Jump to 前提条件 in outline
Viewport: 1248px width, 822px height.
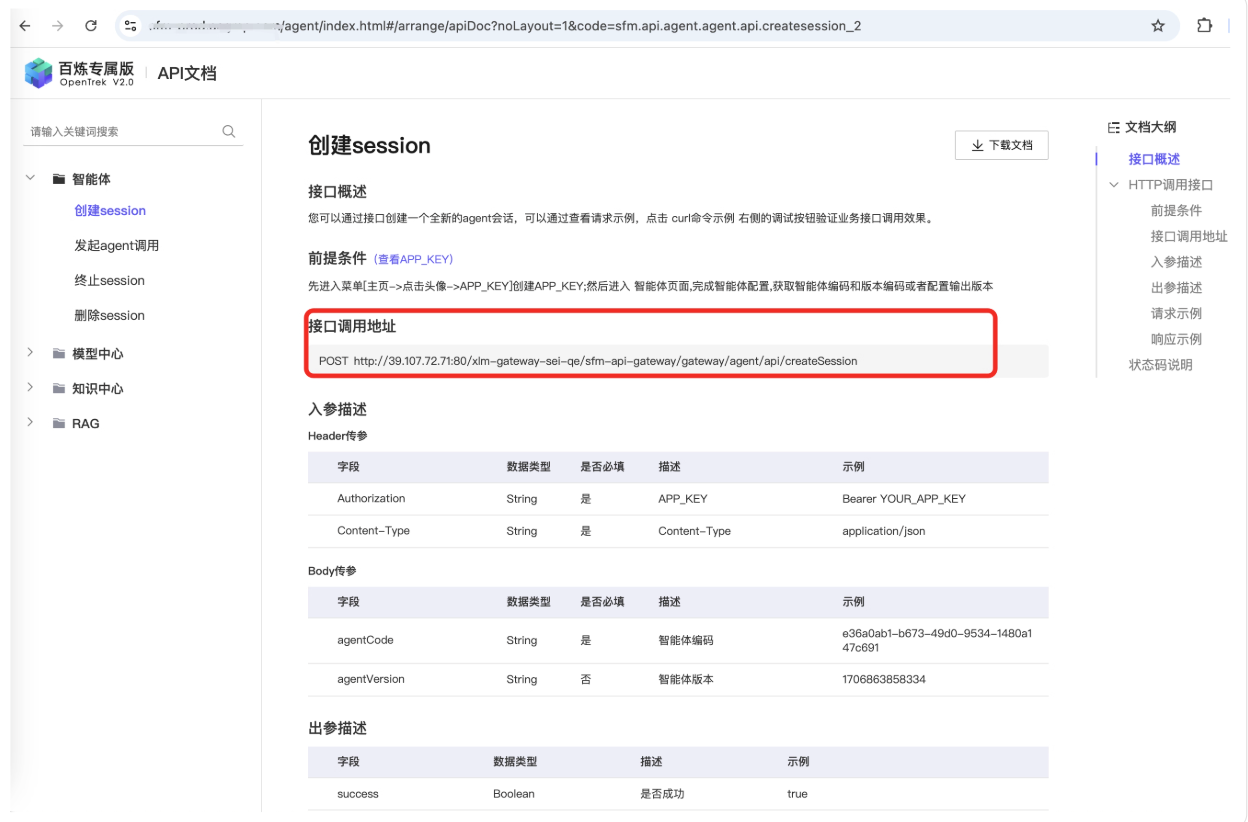pos(1176,211)
